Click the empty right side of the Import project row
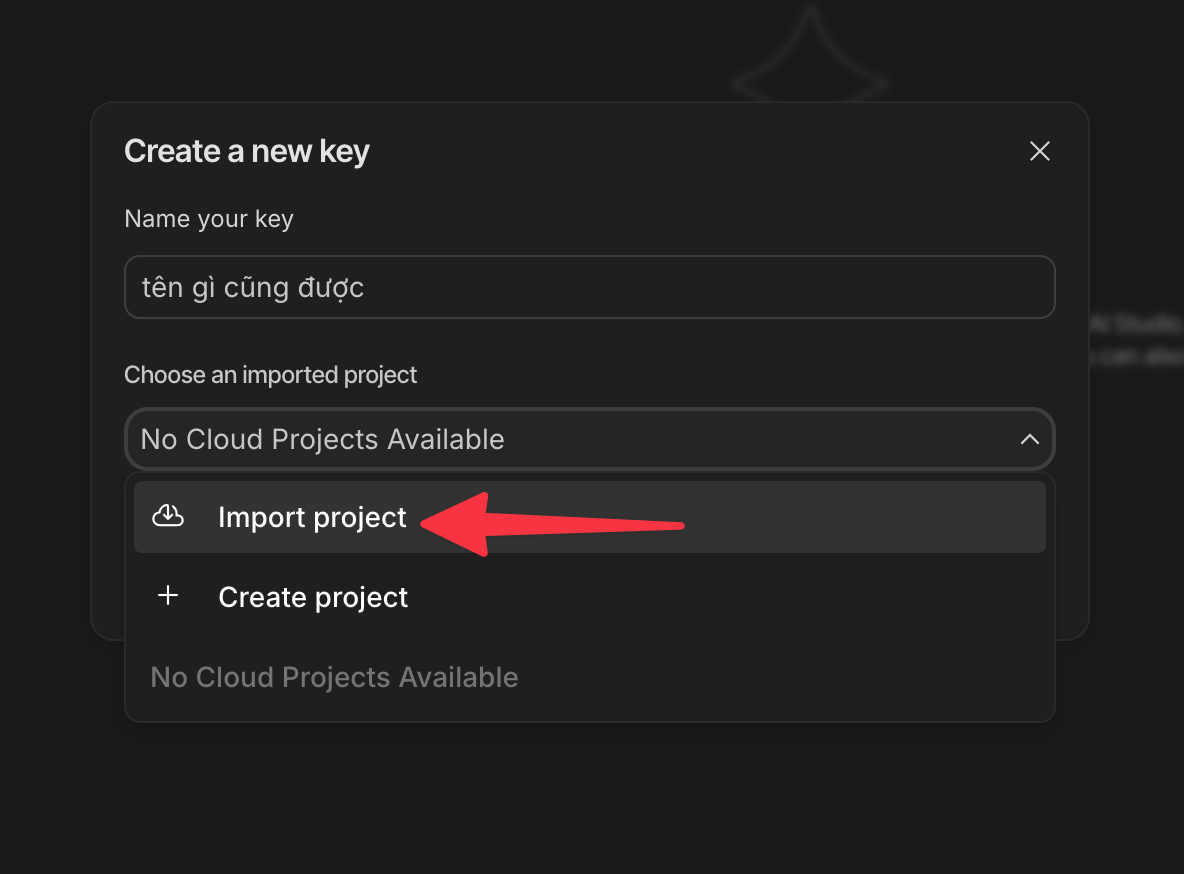Viewport: 1184px width, 874px height. (860, 517)
